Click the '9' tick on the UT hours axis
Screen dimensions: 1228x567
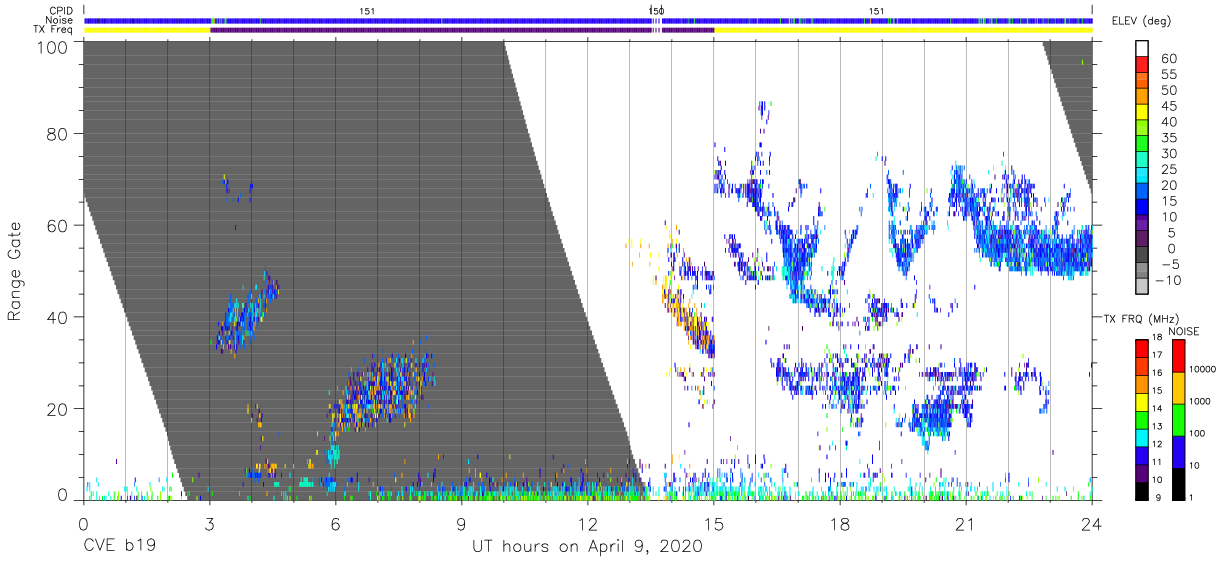click(461, 523)
